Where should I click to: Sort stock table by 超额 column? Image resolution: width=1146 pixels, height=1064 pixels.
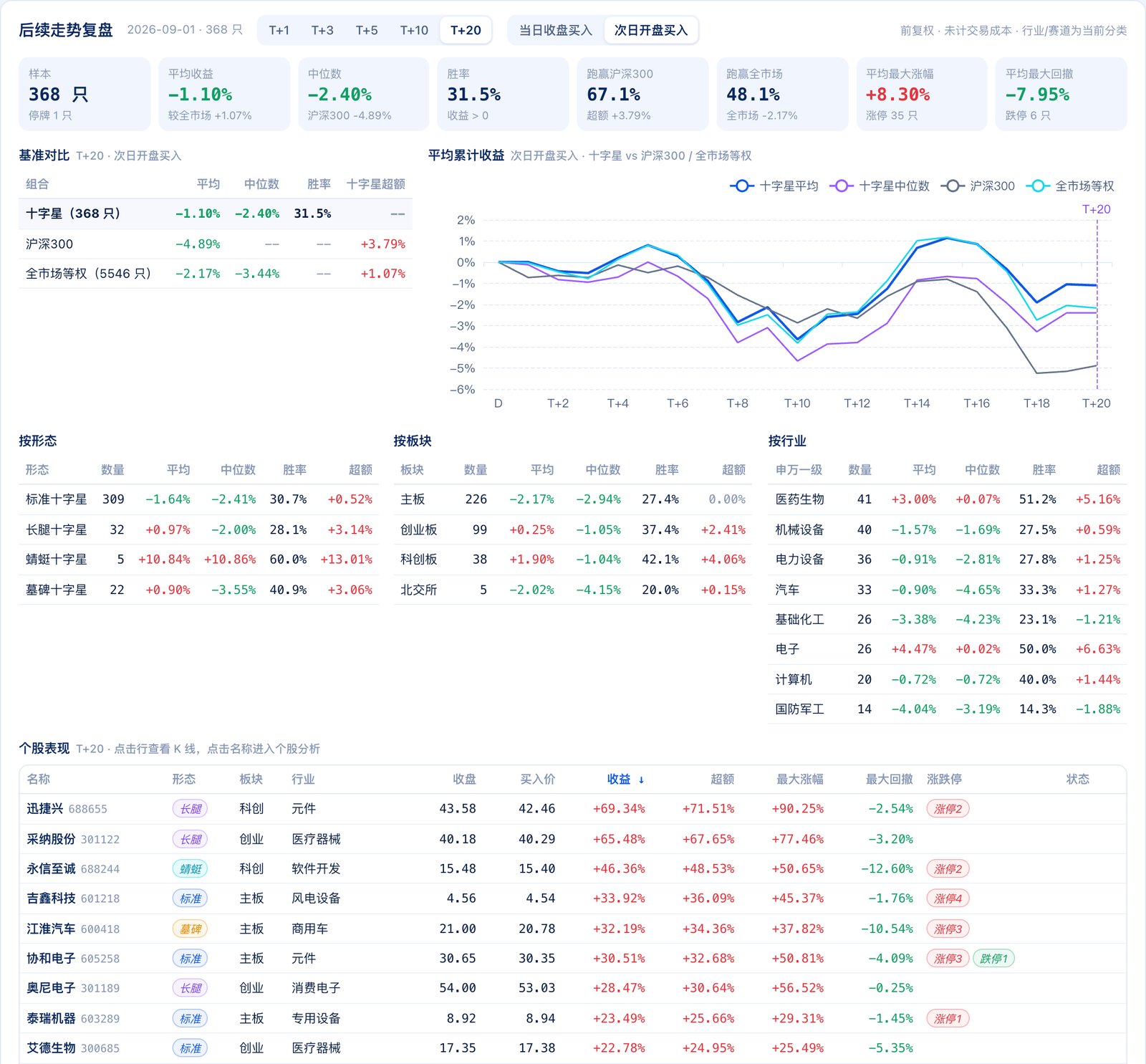click(x=722, y=779)
